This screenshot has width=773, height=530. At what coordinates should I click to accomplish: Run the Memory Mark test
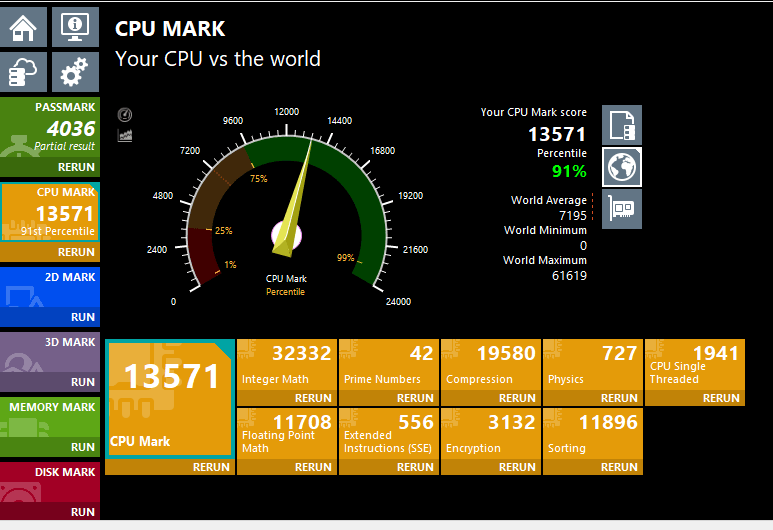[82, 447]
